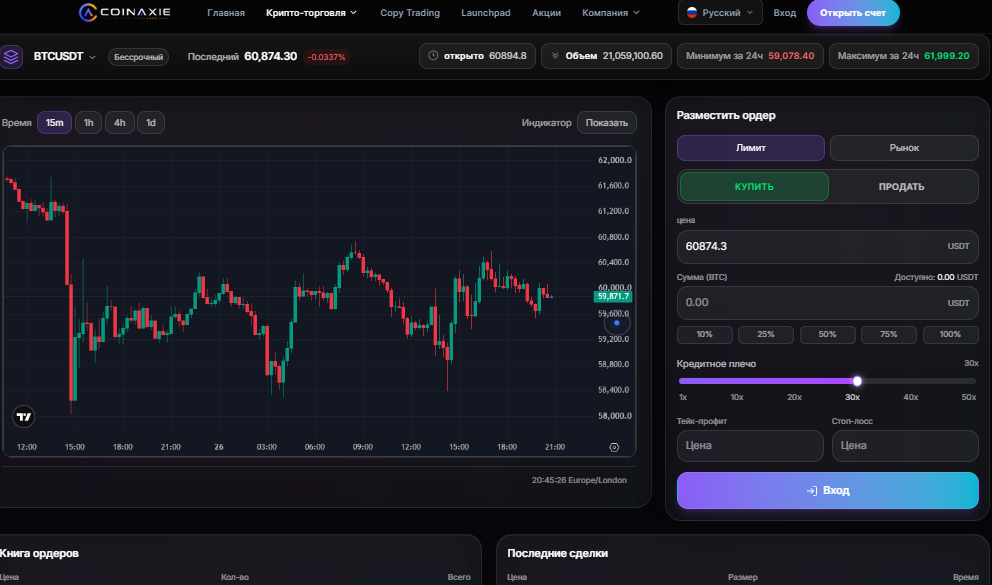The image size is (992, 585).
Task: Click the Coinaxie logo
Action: click(125, 12)
